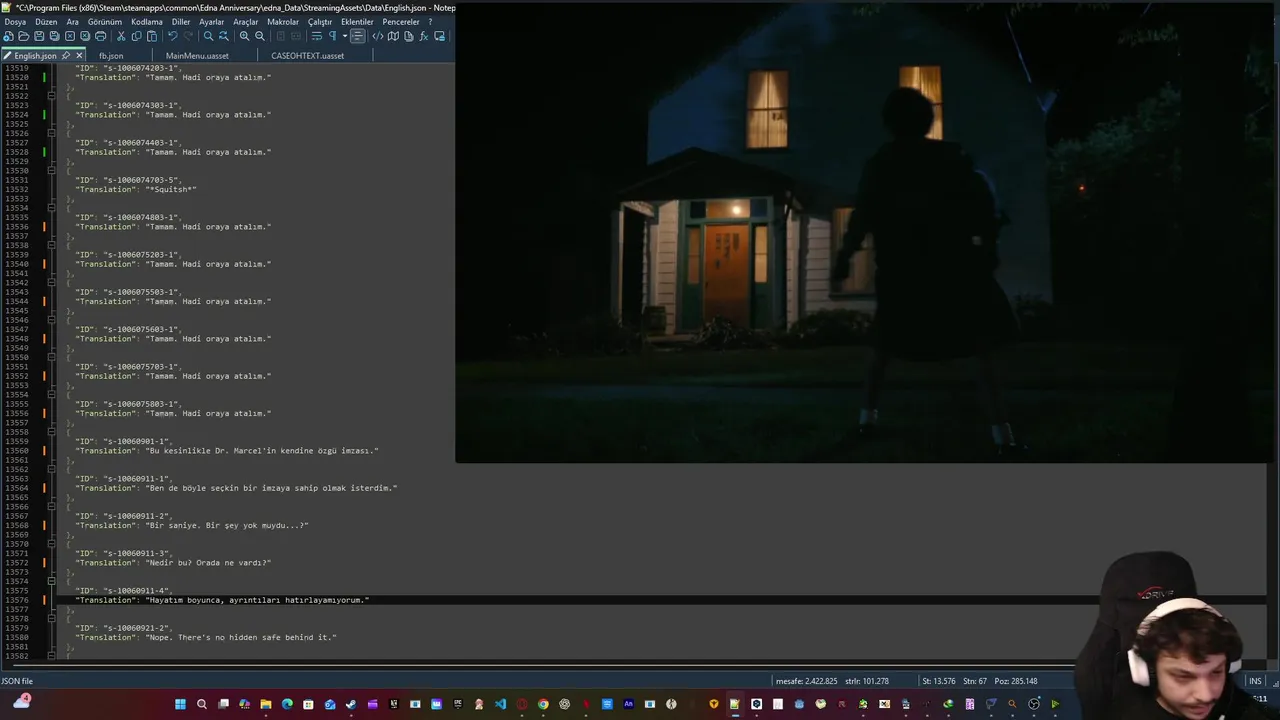The image size is (1280, 720).
Task: Click the Zoom In toolbar icon
Action: coord(244,36)
